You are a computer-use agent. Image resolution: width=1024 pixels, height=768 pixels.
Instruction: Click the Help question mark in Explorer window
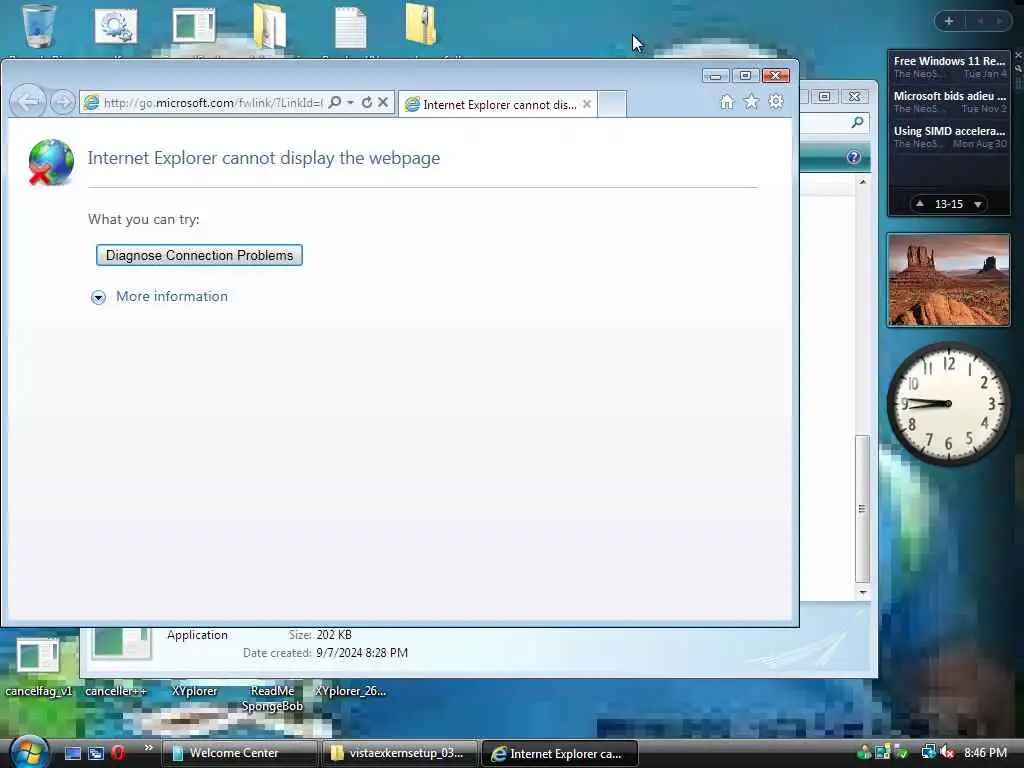click(x=854, y=157)
